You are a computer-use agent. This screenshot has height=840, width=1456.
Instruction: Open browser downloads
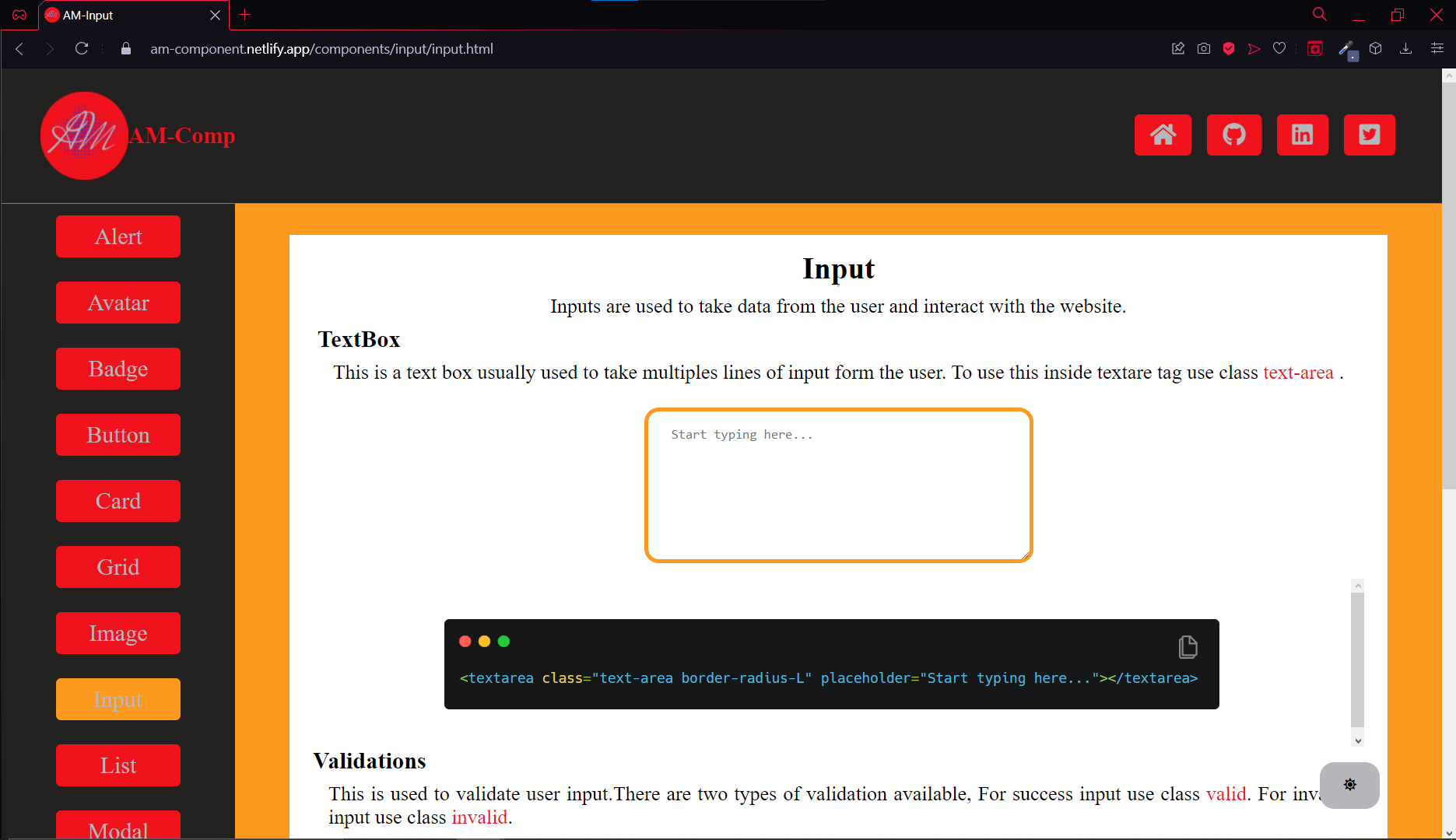pyautogui.click(x=1405, y=48)
